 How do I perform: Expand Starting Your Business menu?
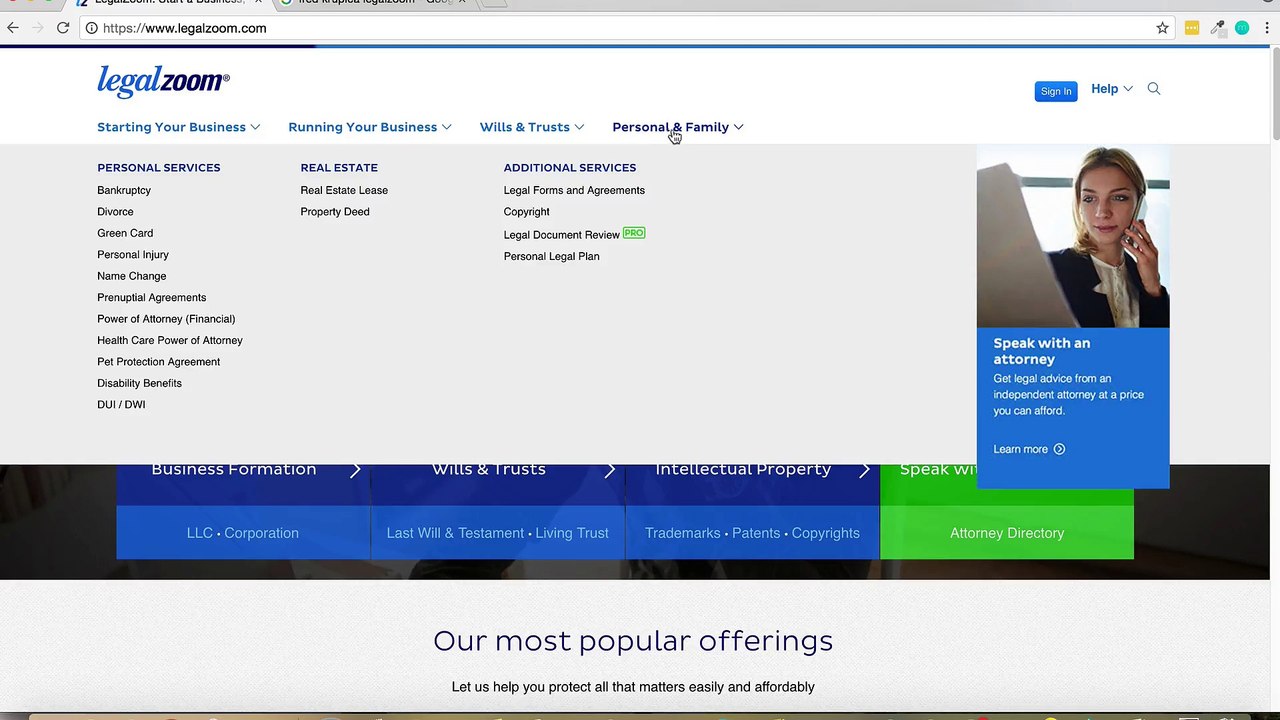pyautogui.click(x=178, y=127)
